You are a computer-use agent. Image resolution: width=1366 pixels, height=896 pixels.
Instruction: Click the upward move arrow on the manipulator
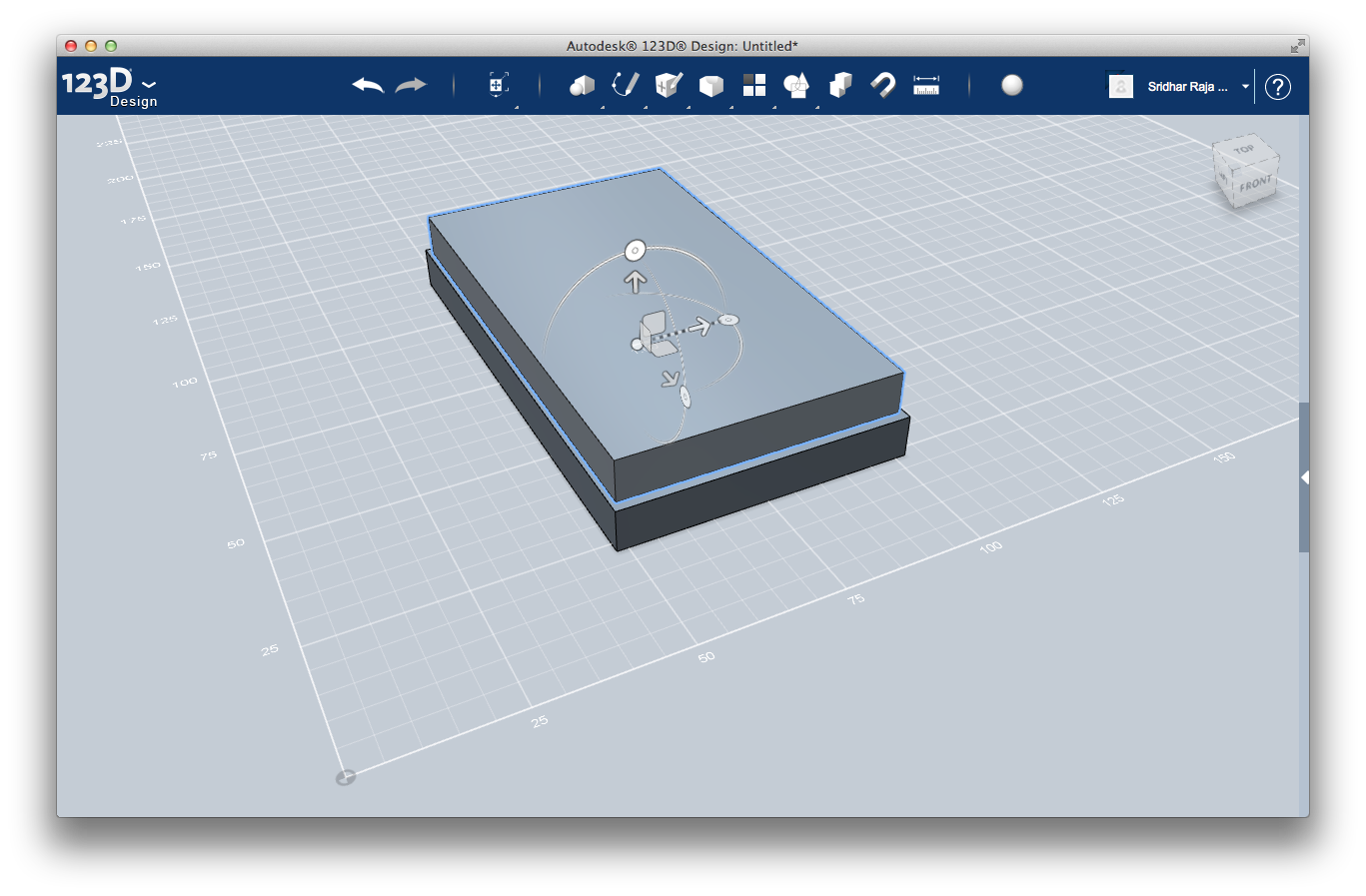click(637, 280)
